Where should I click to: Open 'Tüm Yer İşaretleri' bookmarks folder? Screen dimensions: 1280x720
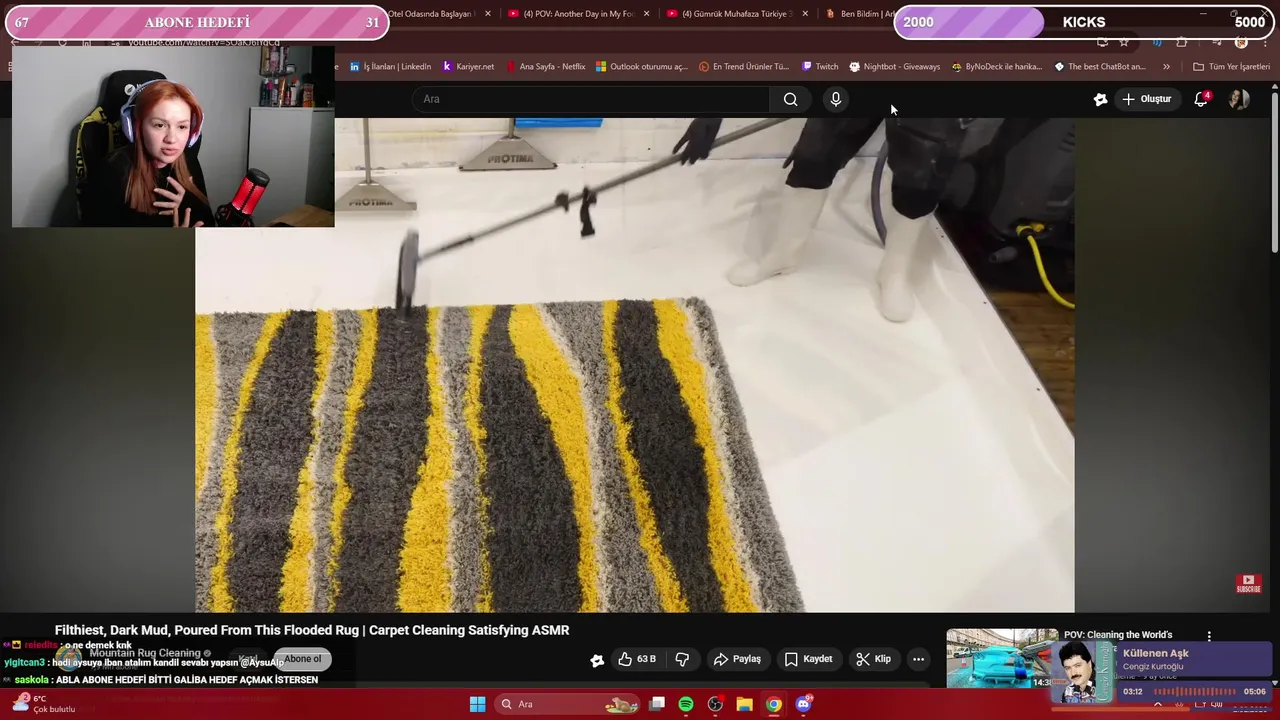[1231, 67]
